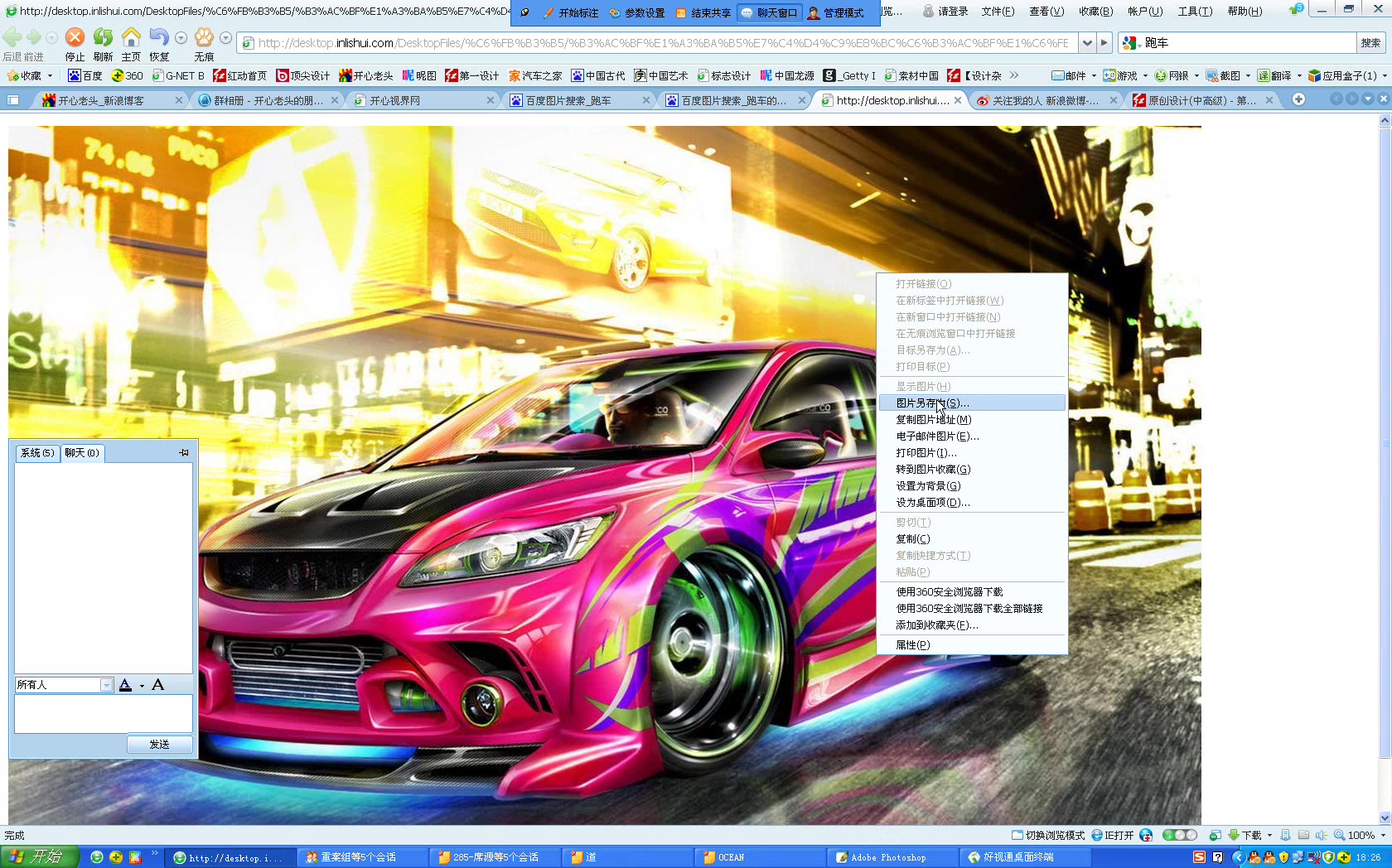1392x868 pixels.
Task: Open 360 bookmark in favorites bar
Action: click(x=128, y=75)
